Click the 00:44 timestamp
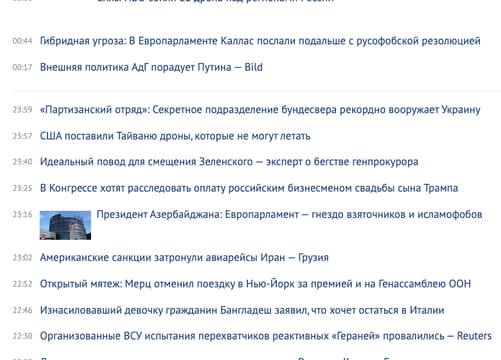 (22, 41)
